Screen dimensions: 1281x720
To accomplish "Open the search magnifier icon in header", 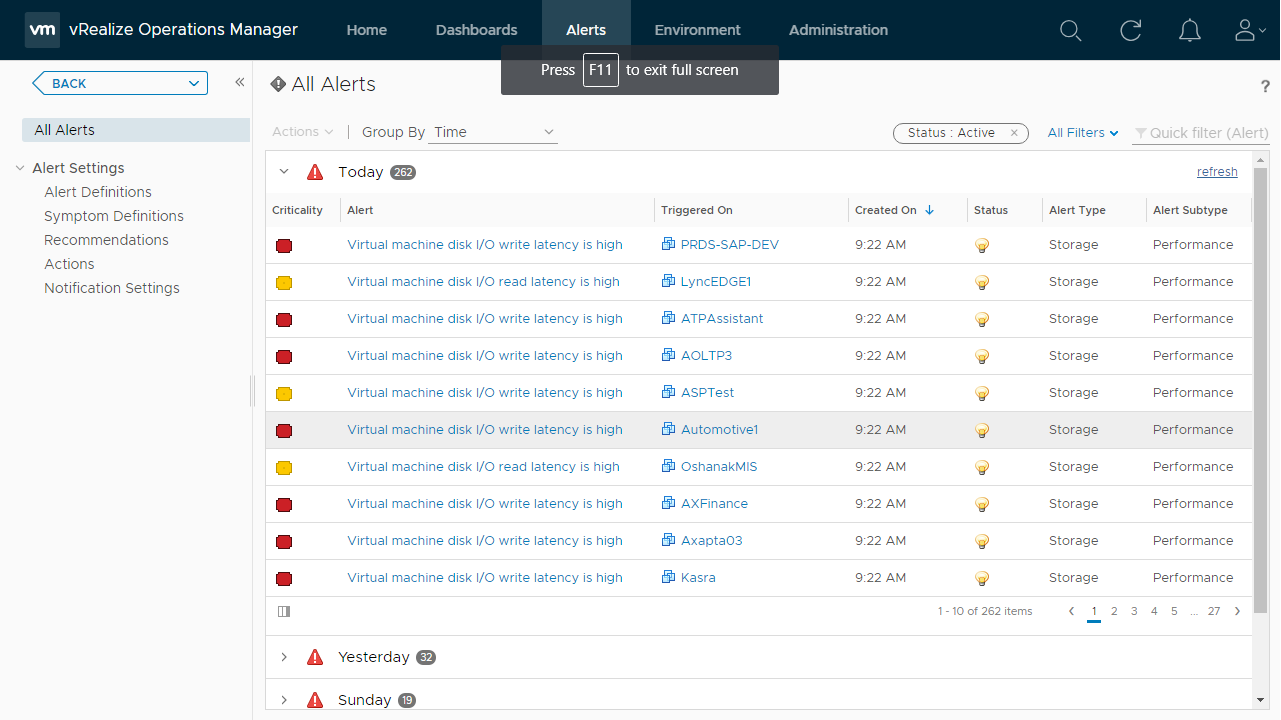I will pyautogui.click(x=1070, y=31).
